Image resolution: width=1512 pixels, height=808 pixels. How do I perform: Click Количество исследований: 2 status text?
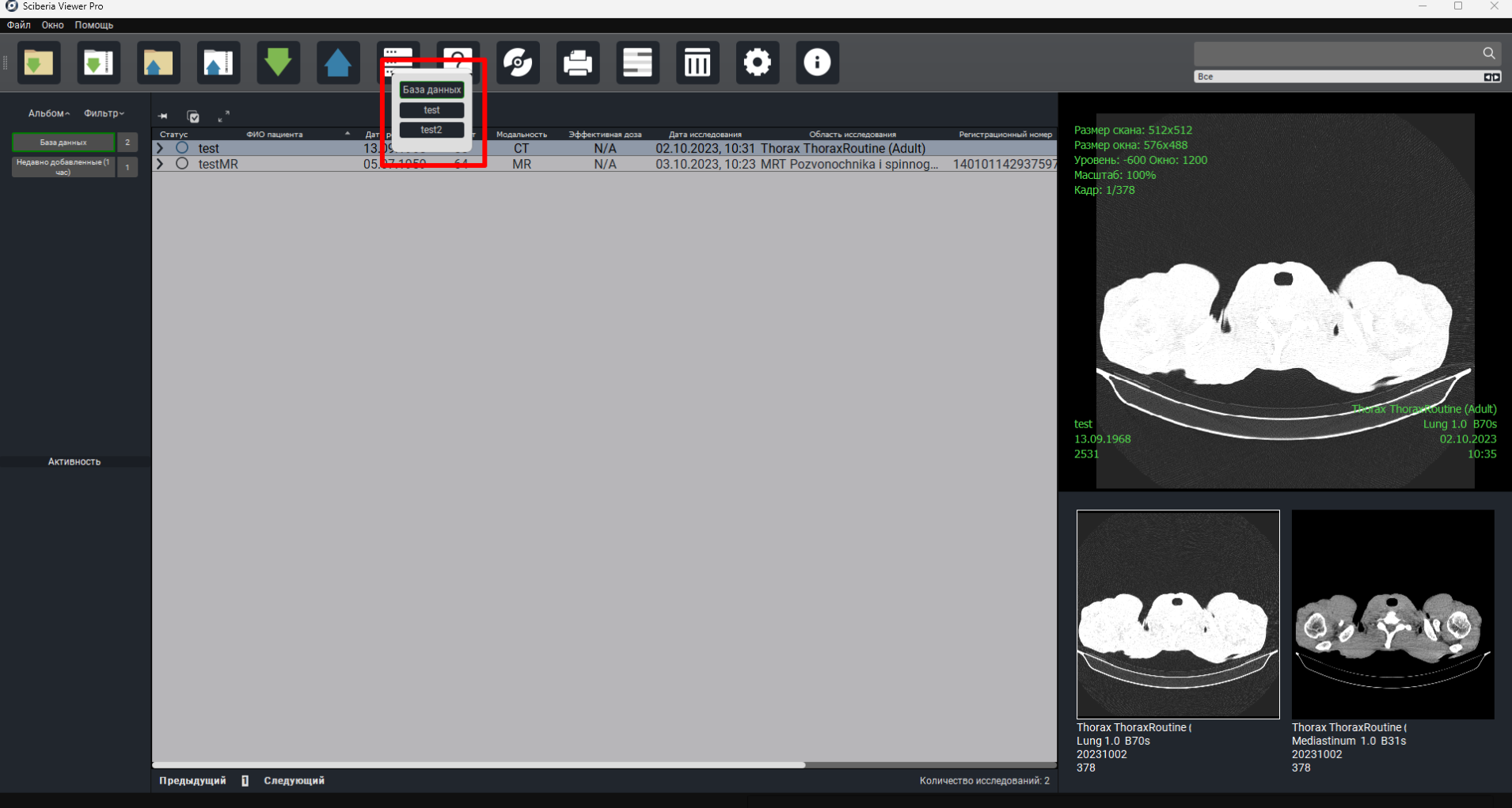coord(985,780)
